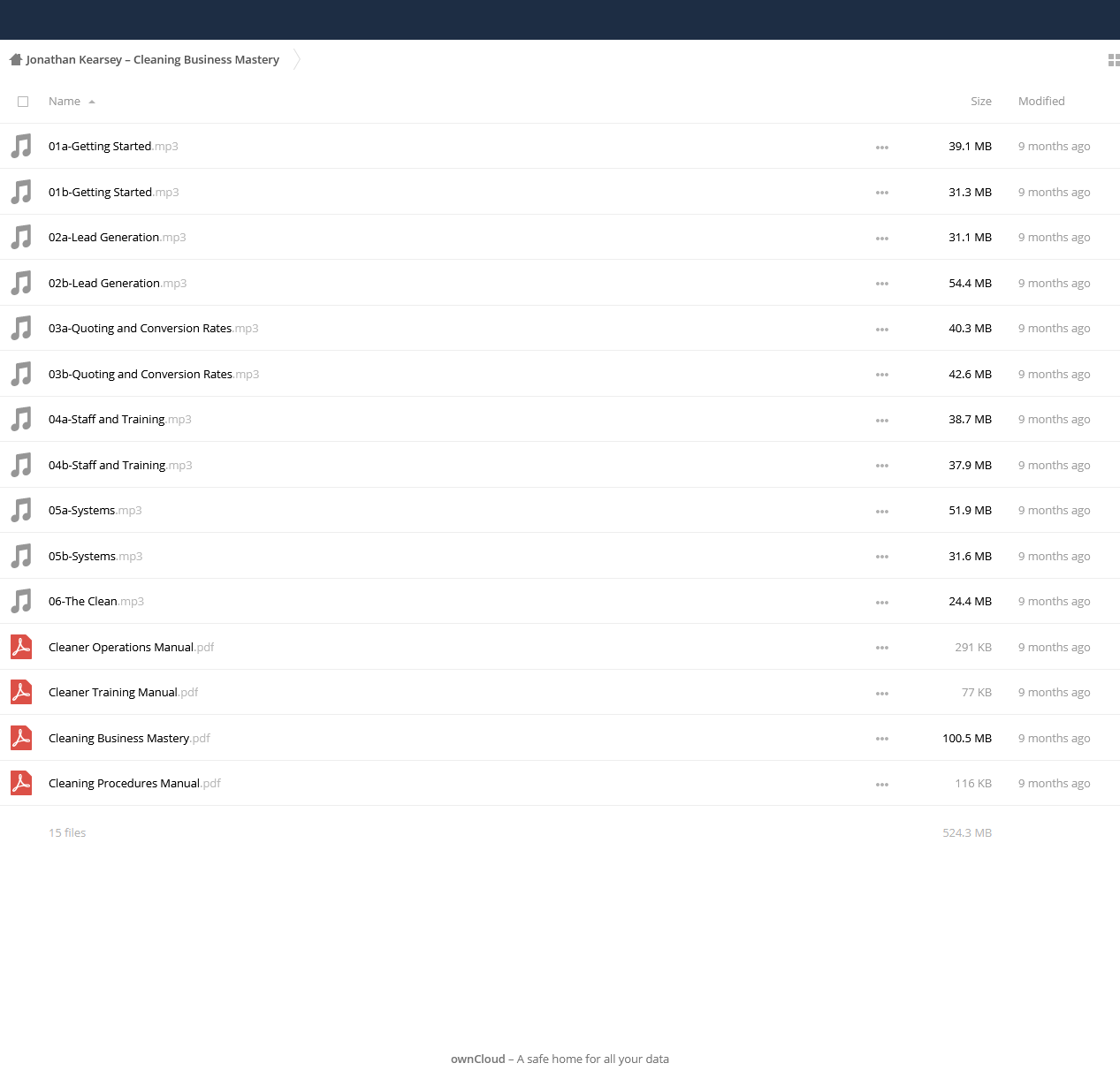Open more actions for 03a-Quoting and Conversion Rates
Screen dimensions: 1120x1086
[x=882, y=330]
